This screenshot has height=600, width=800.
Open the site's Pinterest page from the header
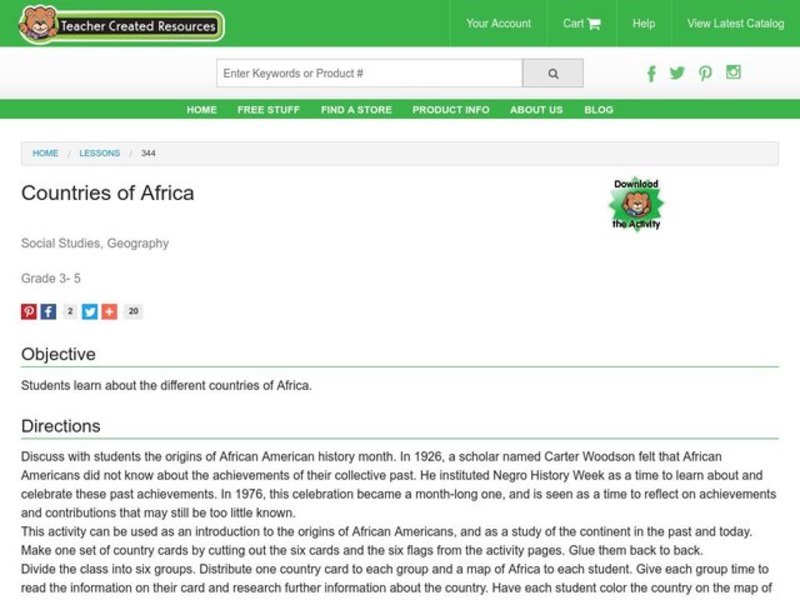coord(705,73)
